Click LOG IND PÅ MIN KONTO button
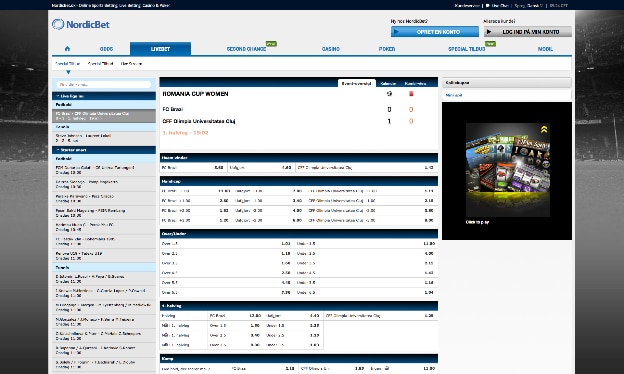Screen dimensions: 624x374 pyautogui.click(x=528, y=32)
